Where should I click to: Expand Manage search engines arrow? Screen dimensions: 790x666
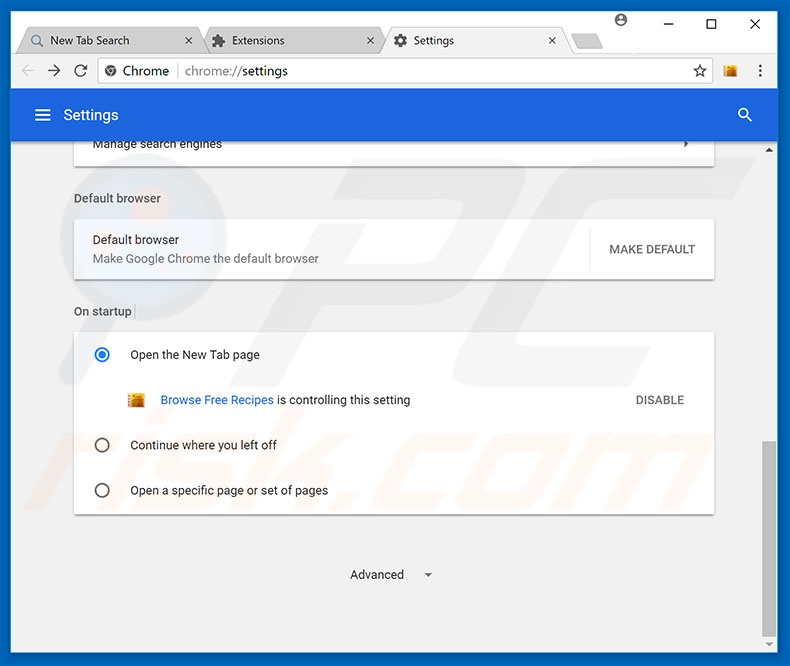pyautogui.click(x=686, y=144)
